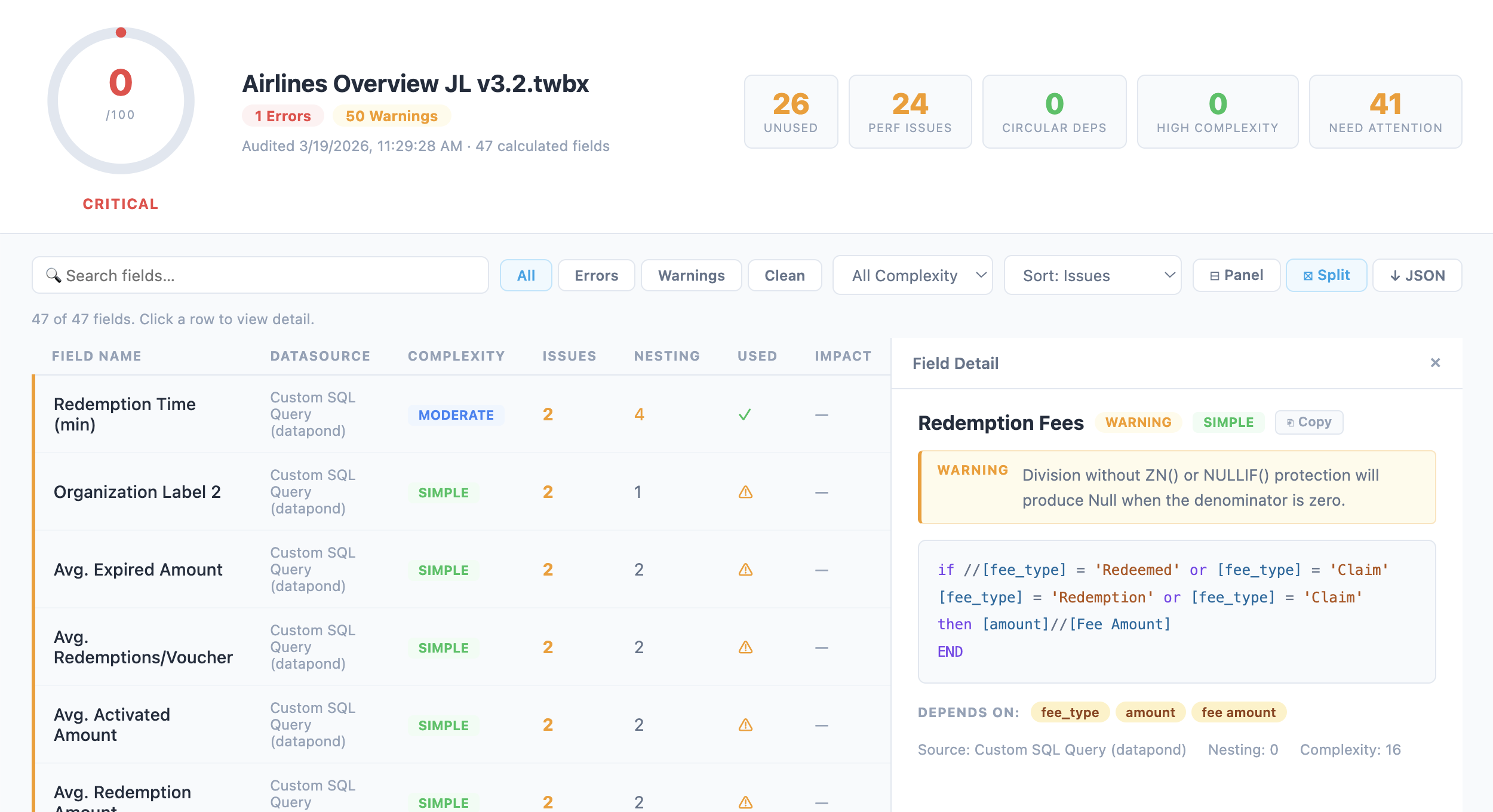The height and width of the screenshot is (812, 1493).
Task: Click the amount dependency chip
Action: 1150,712
